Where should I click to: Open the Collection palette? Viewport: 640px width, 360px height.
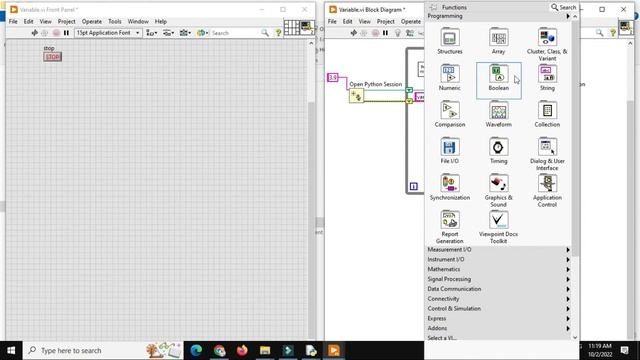click(547, 114)
